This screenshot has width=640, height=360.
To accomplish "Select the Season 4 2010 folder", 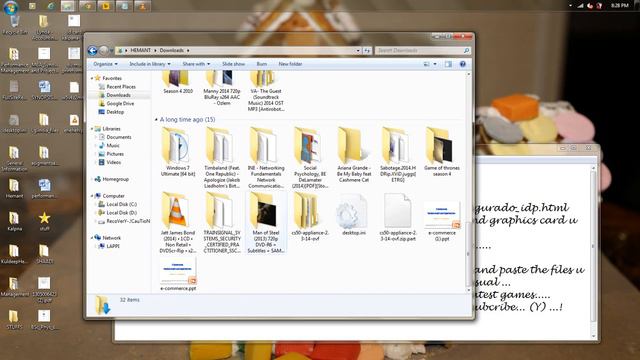I will pos(178,83).
